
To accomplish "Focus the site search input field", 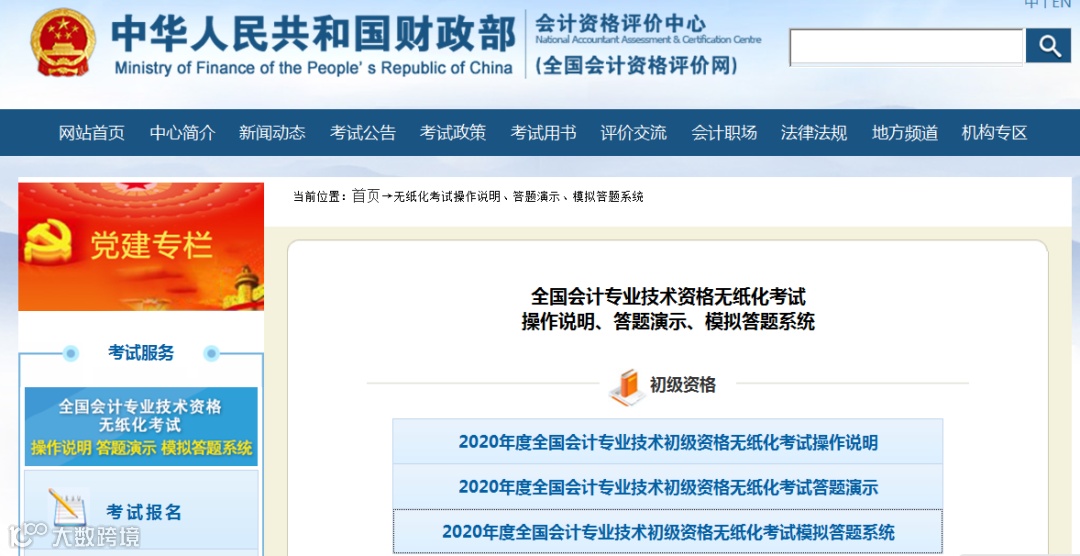I will click(906, 47).
